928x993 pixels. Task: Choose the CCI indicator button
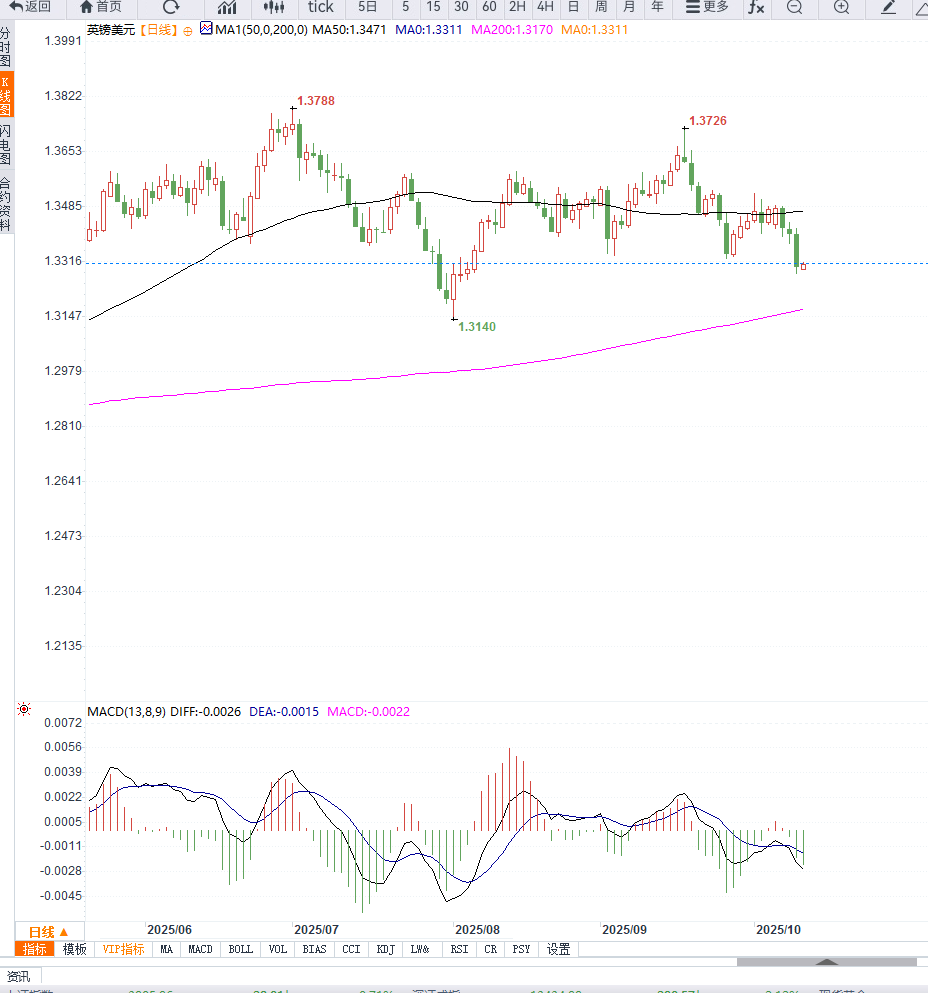pos(351,949)
